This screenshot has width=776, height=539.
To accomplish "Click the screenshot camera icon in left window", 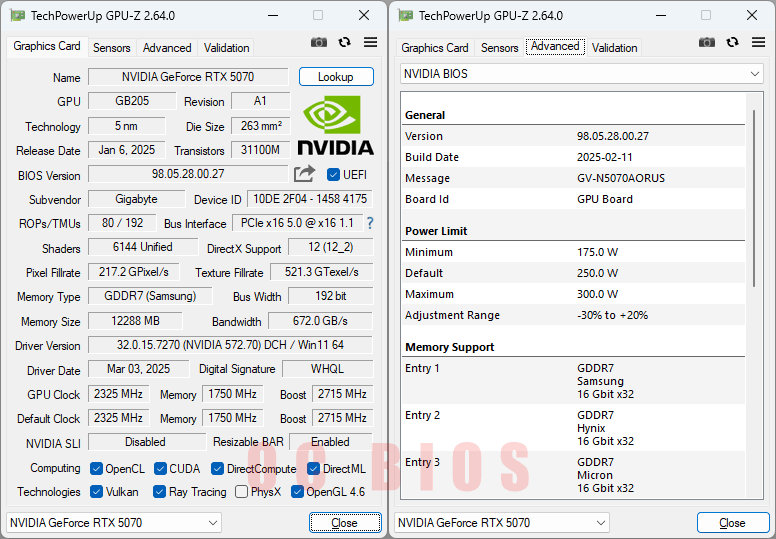I will pyautogui.click(x=319, y=43).
